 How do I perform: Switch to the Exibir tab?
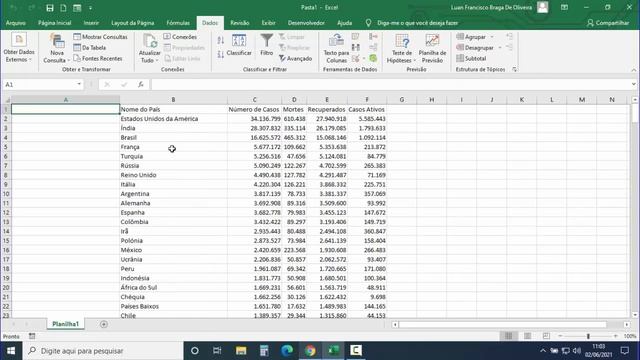268,23
